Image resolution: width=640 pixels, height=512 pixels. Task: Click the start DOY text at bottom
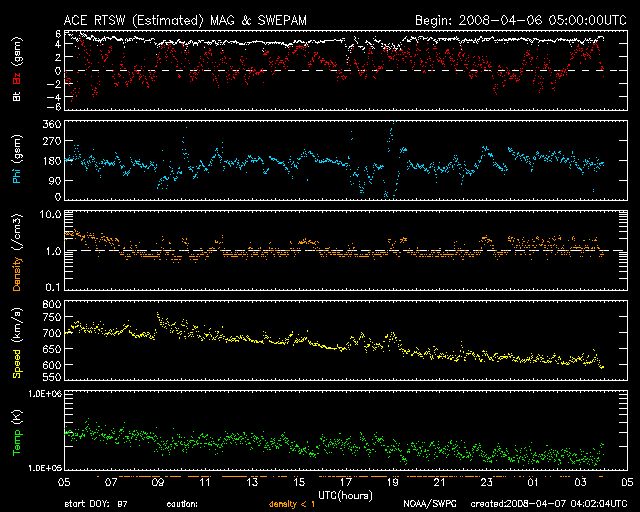[97, 504]
